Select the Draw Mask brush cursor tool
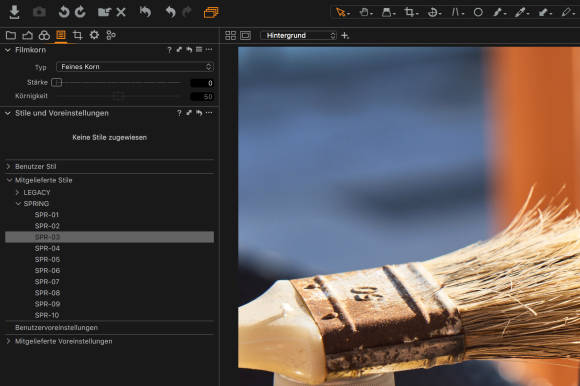580x386 pixels. (499, 13)
